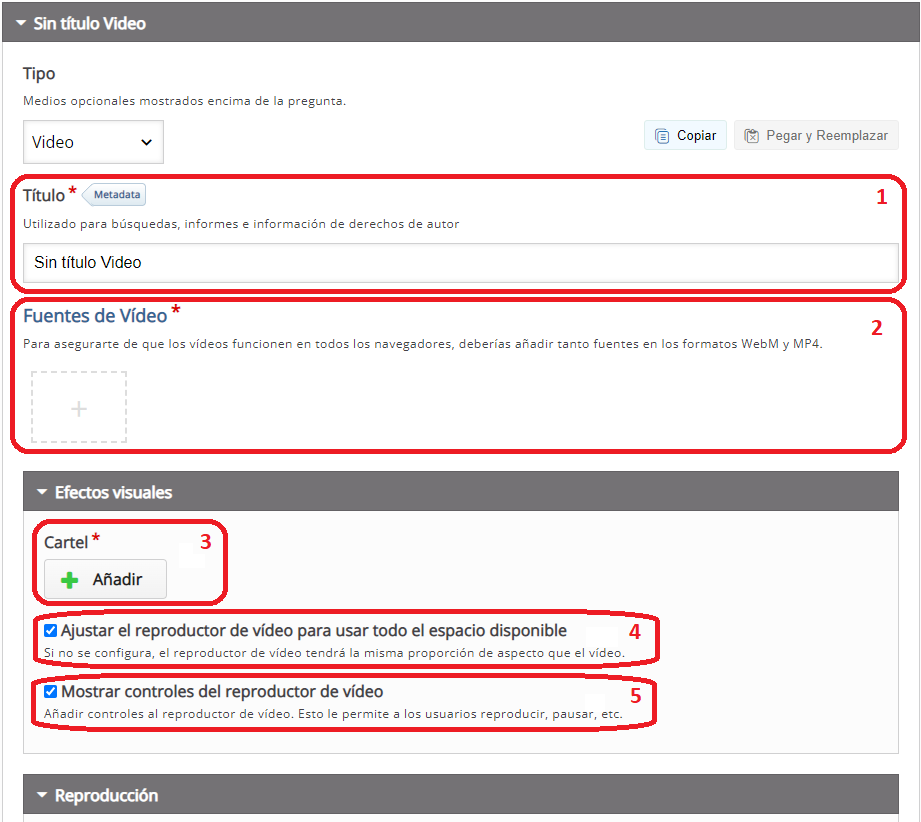Click the Reproducción header title
This screenshot has height=822, width=921.
(106, 796)
